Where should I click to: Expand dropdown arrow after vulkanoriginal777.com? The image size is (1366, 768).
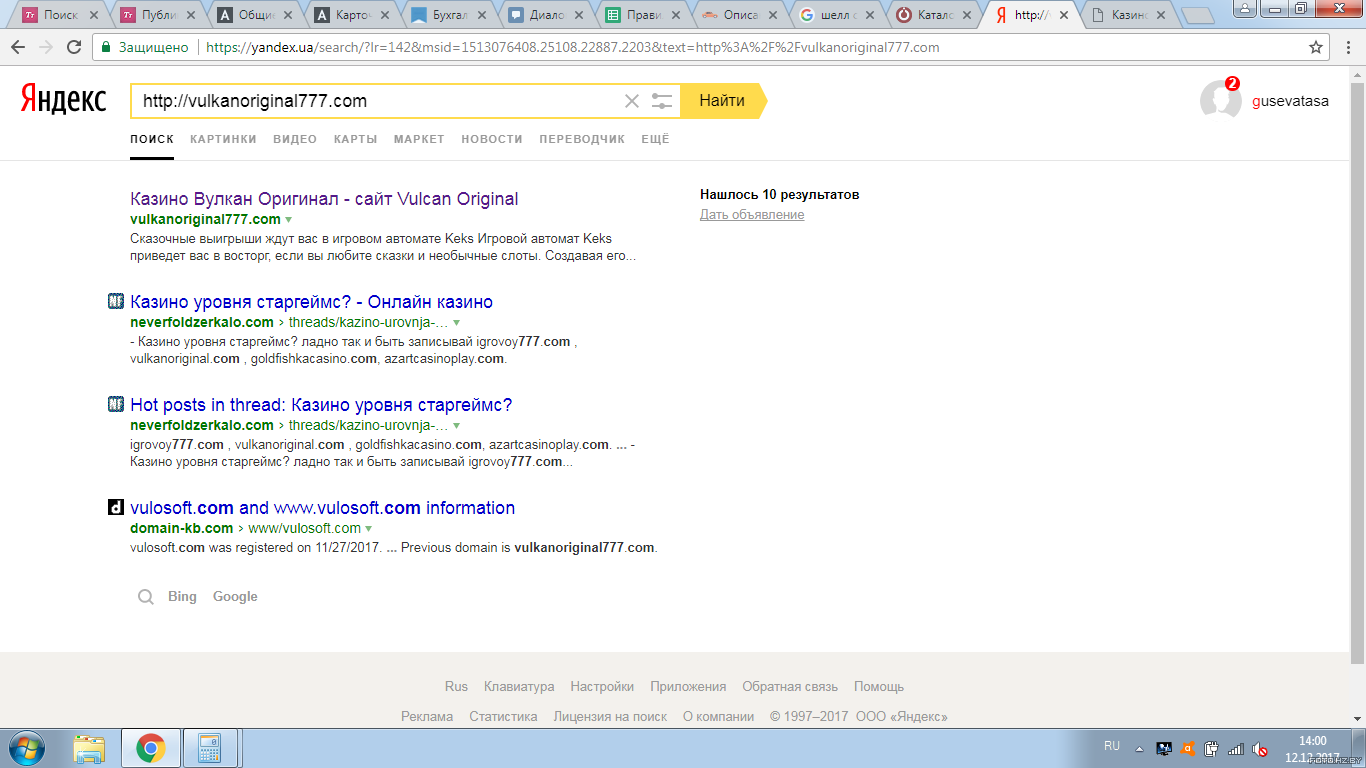pyautogui.click(x=289, y=220)
